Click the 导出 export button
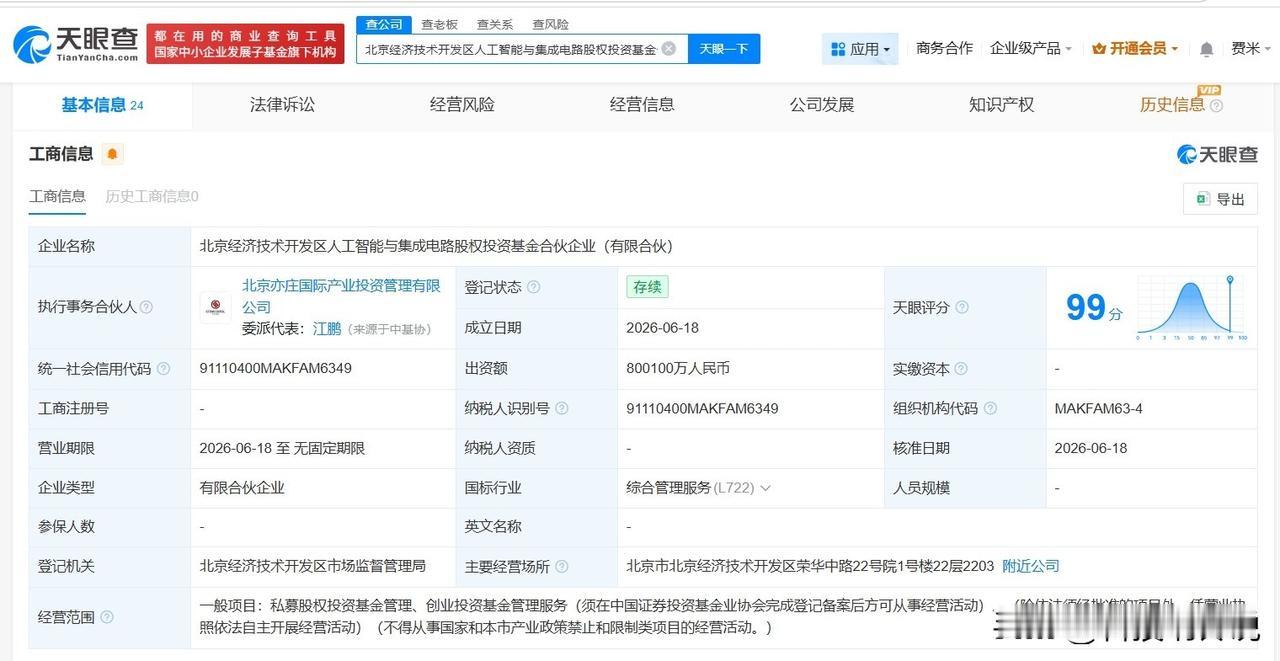The width and height of the screenshot is (1280, 661). click(1220, 199)
